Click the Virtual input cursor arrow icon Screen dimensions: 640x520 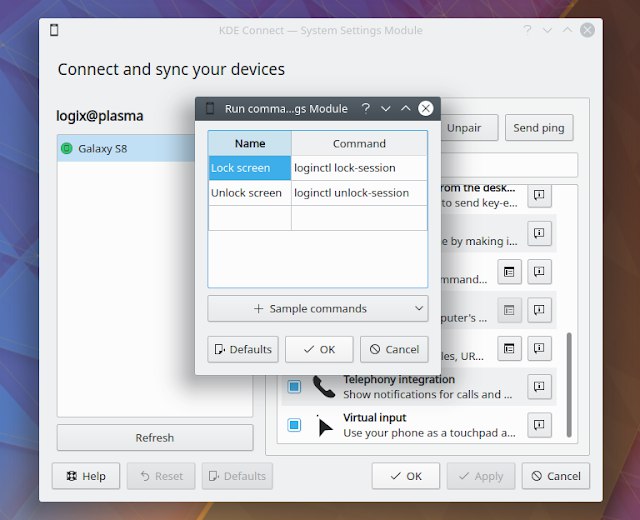coord(324,426)
